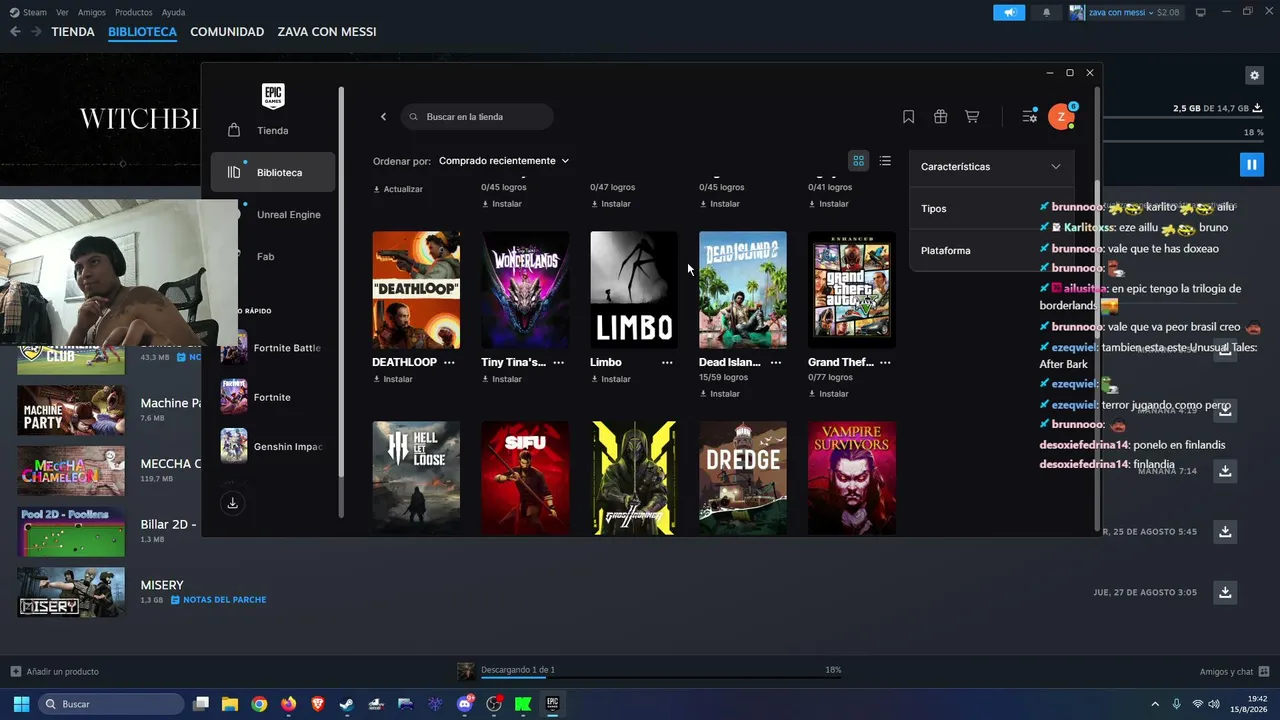Click the Epic Games logo
This screenshot has height=720, width=1280.
tap(272, 96)
